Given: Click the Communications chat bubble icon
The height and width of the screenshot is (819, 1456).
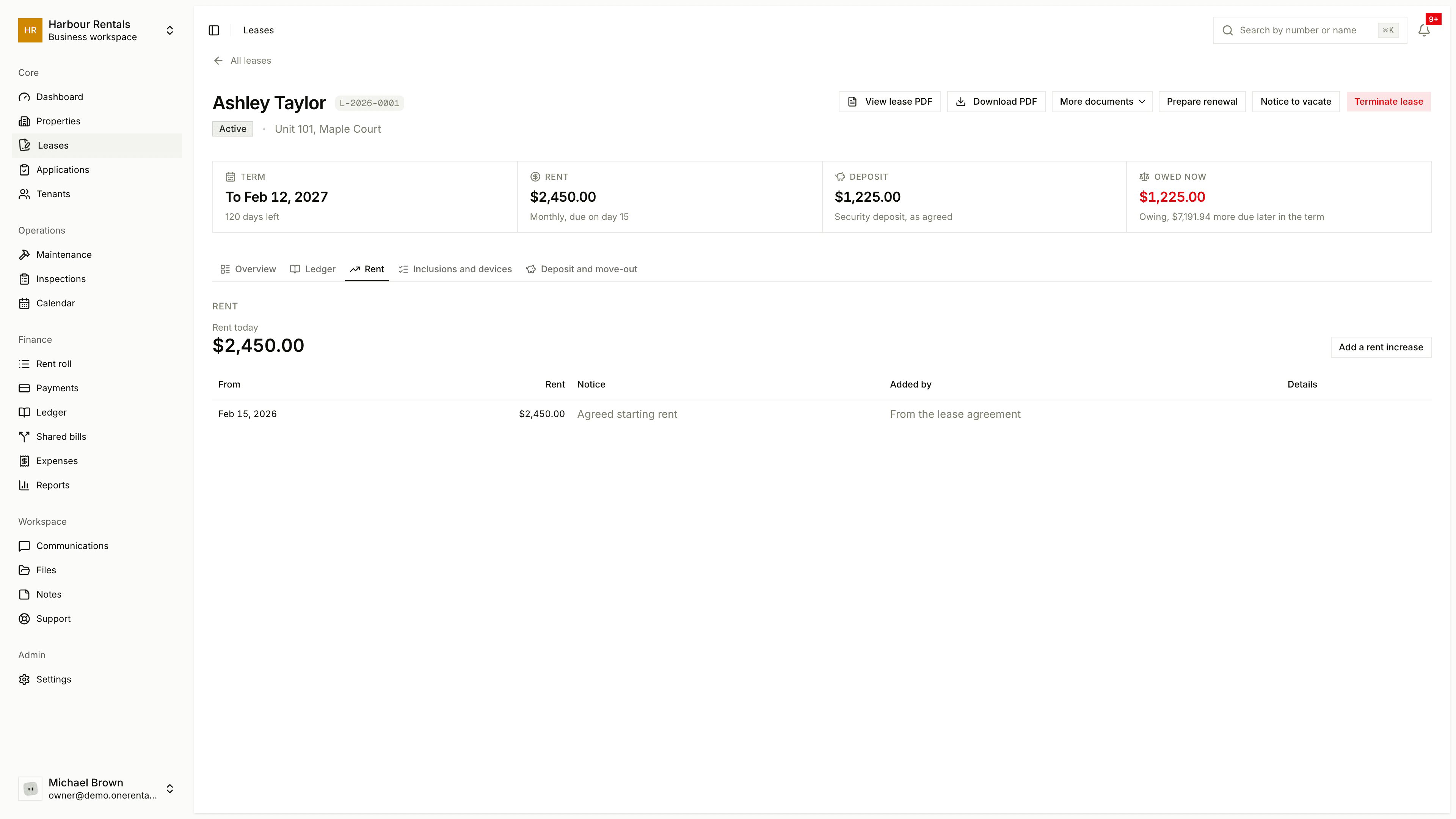Looking at the screenshot, I should tap(24, 546).
